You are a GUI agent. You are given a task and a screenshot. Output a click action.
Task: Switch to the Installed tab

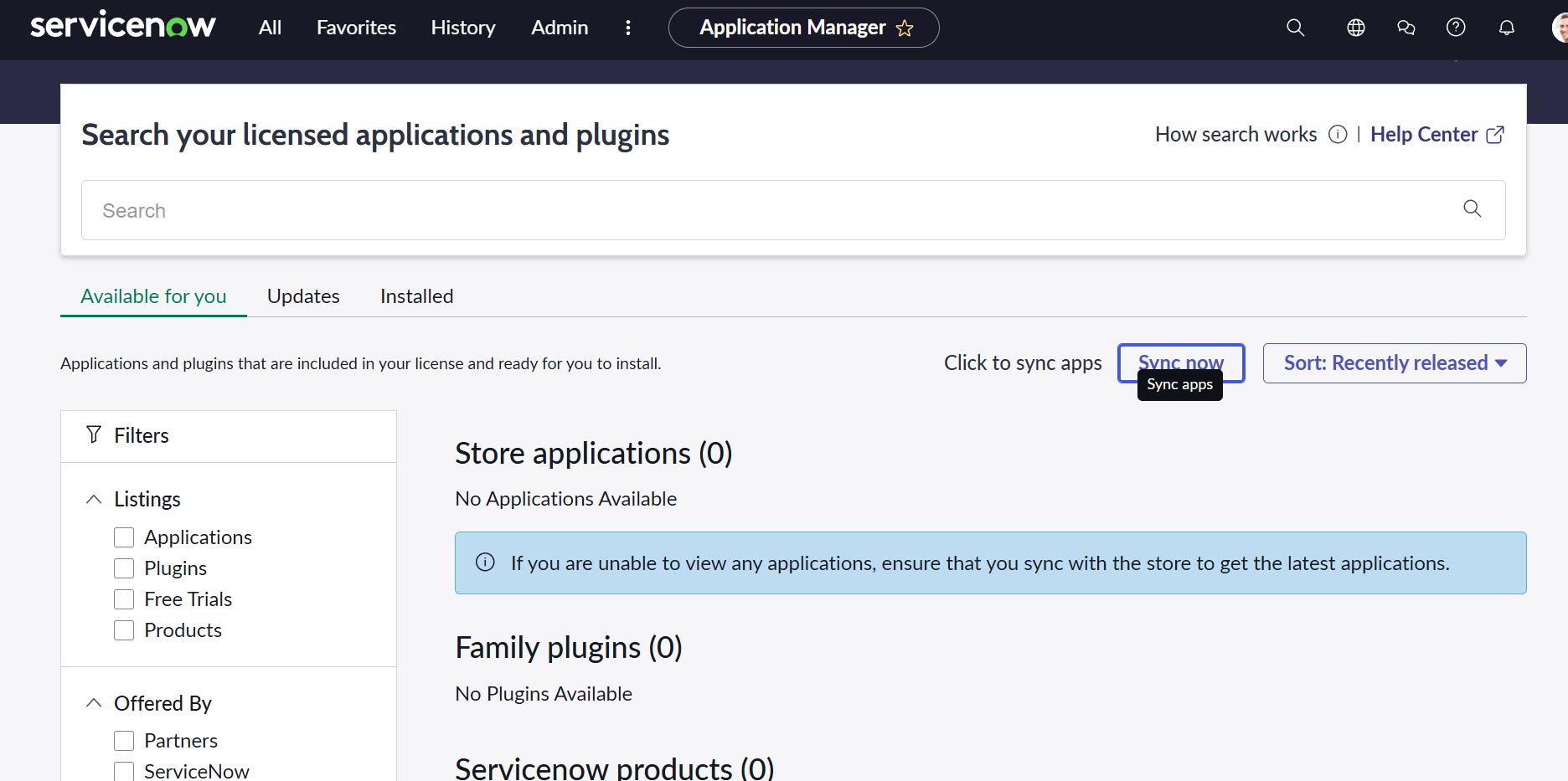(415, 295)
